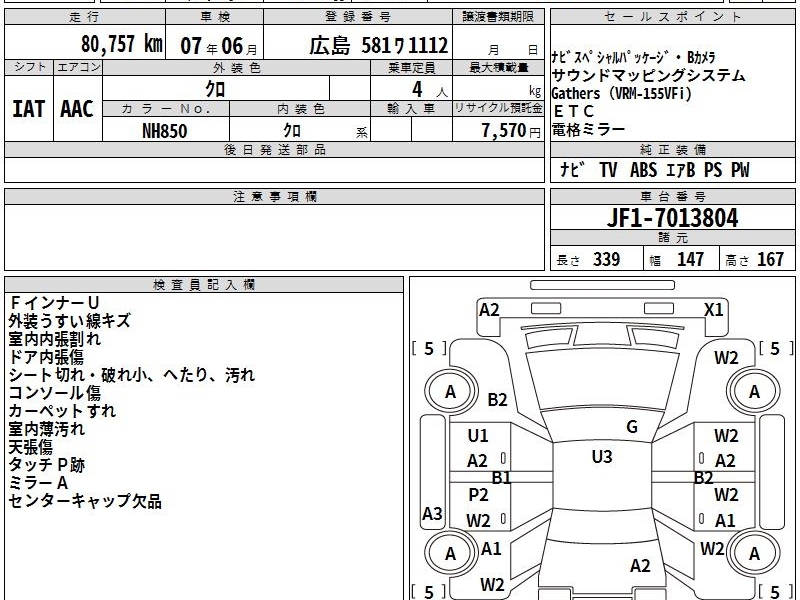This screenshot has width=800, height=600.
Task: Select the seating capacity value 4
Action: coord(417,90)
